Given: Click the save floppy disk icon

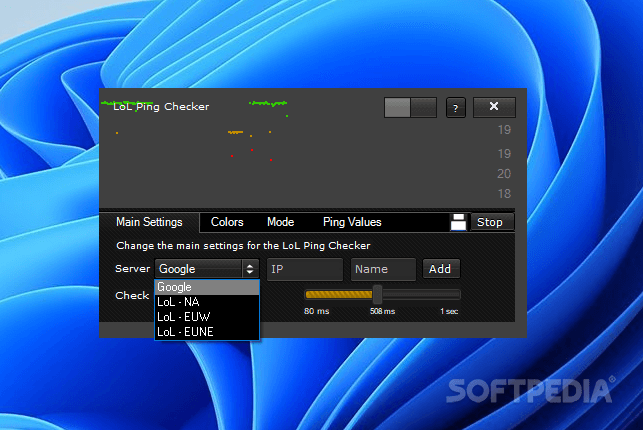Looking at the screenshot, I should pyautogui.click(x=458, y=222).
